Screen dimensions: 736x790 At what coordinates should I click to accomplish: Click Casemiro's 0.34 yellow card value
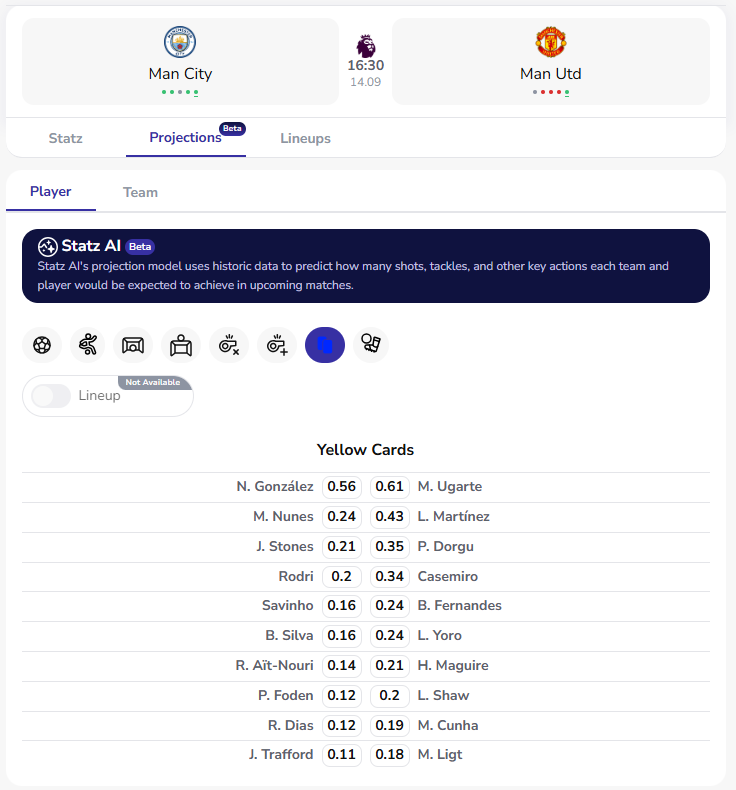point(389,577)
